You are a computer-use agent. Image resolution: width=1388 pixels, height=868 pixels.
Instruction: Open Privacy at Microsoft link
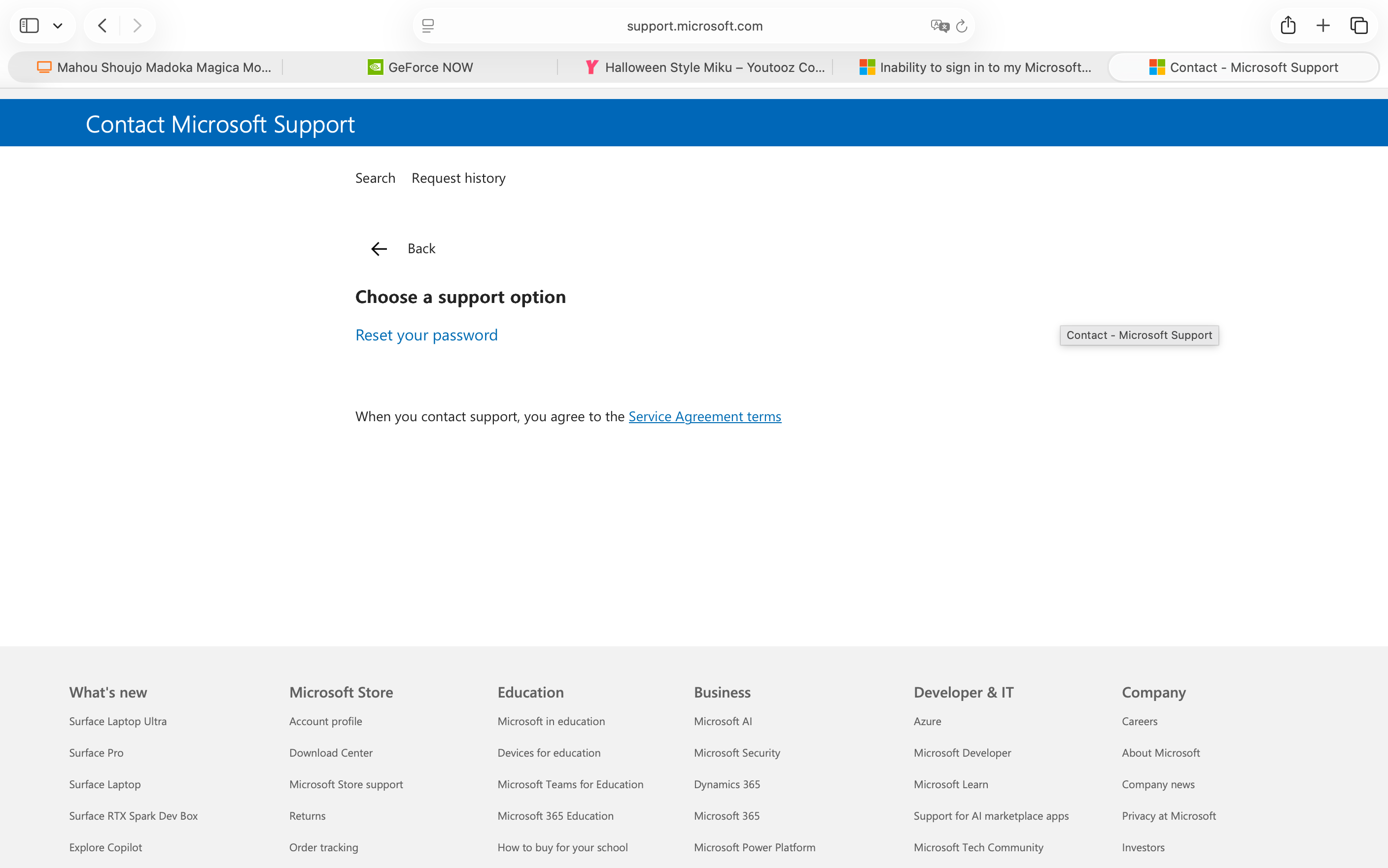[x=1169, y=816]
